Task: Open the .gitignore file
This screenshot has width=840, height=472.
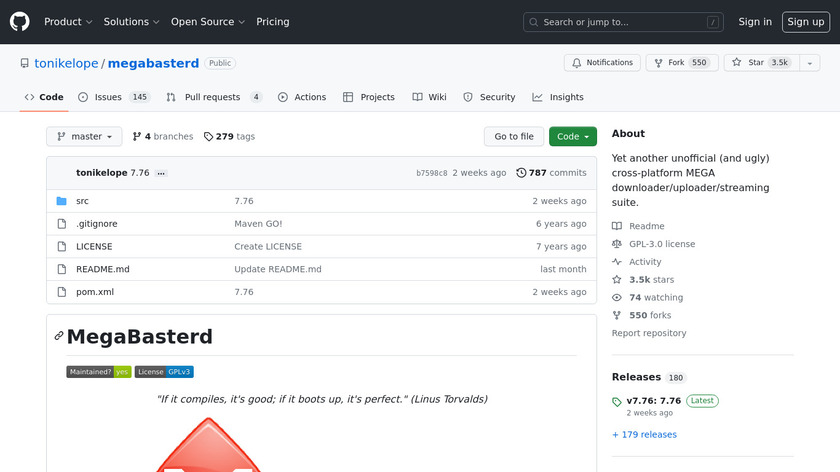Action: (x=96, y=224)
